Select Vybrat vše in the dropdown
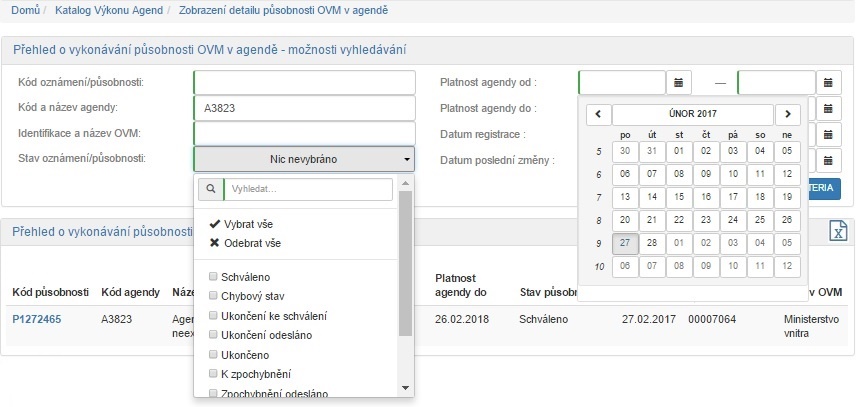Viewport: 856px width, 407px height. tap(243, 224)
